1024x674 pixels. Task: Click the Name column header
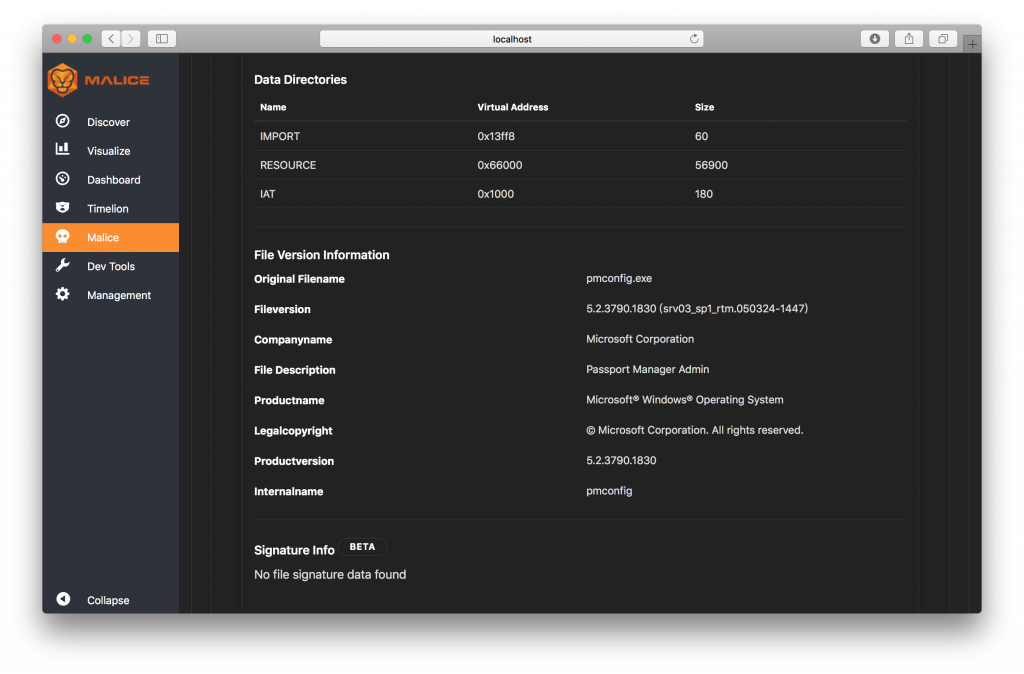click(273, 107)
